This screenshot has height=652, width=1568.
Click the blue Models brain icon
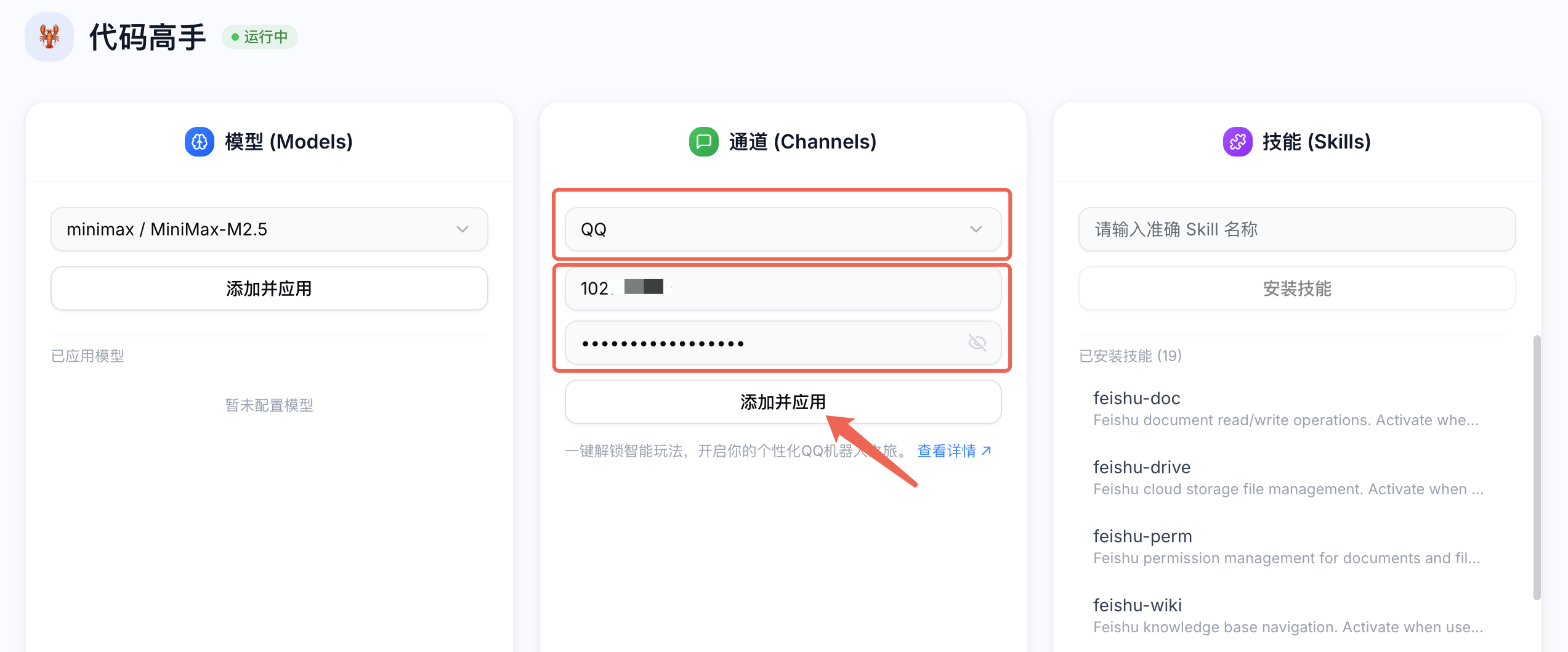200,142
